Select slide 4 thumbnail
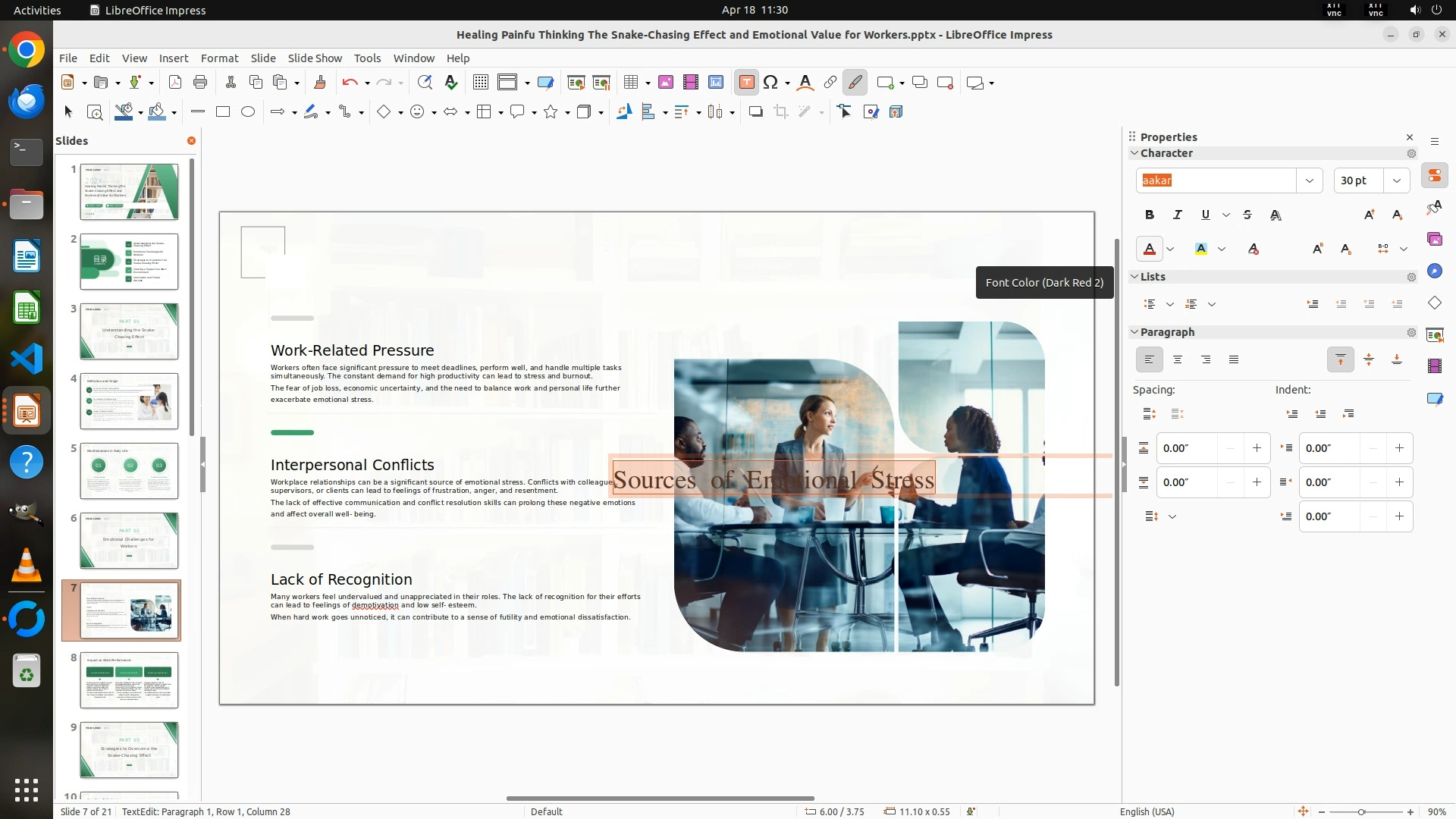This screenshot has height=819, width=1456. tap(129, 401)
